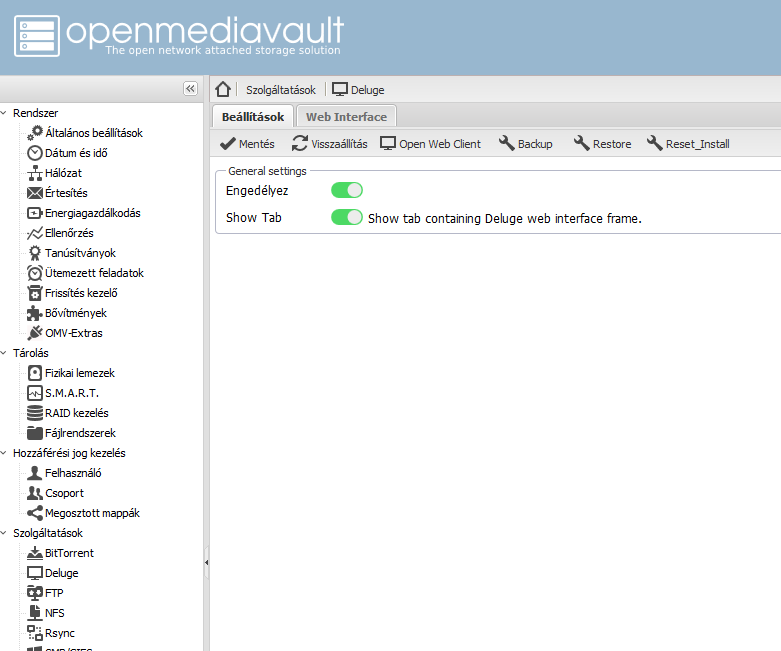781x651 pixels.
Task: Click Visszaállítás to reset the form
Action: pyautogui.click(x=330, y=144)
